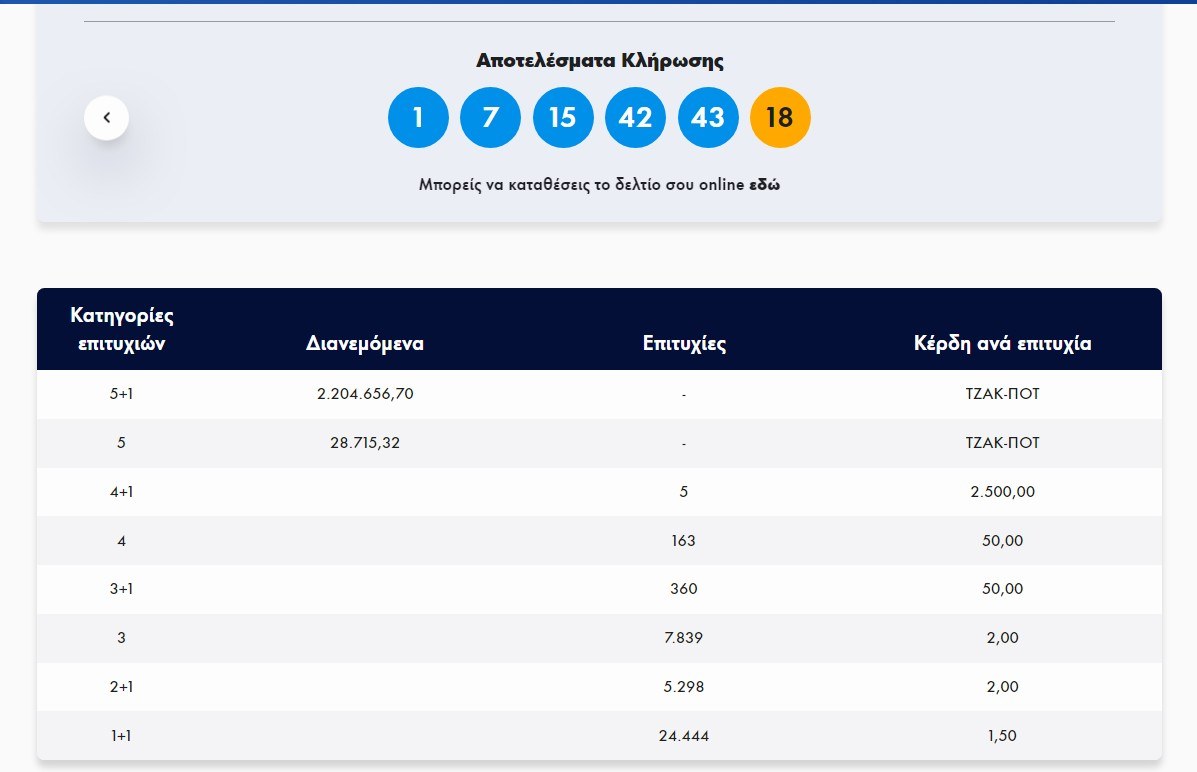Click the 2.204.656,70 jackpot amount
Image resolution: width=1197 pixels, height=772 pixels.
[365, 394]
